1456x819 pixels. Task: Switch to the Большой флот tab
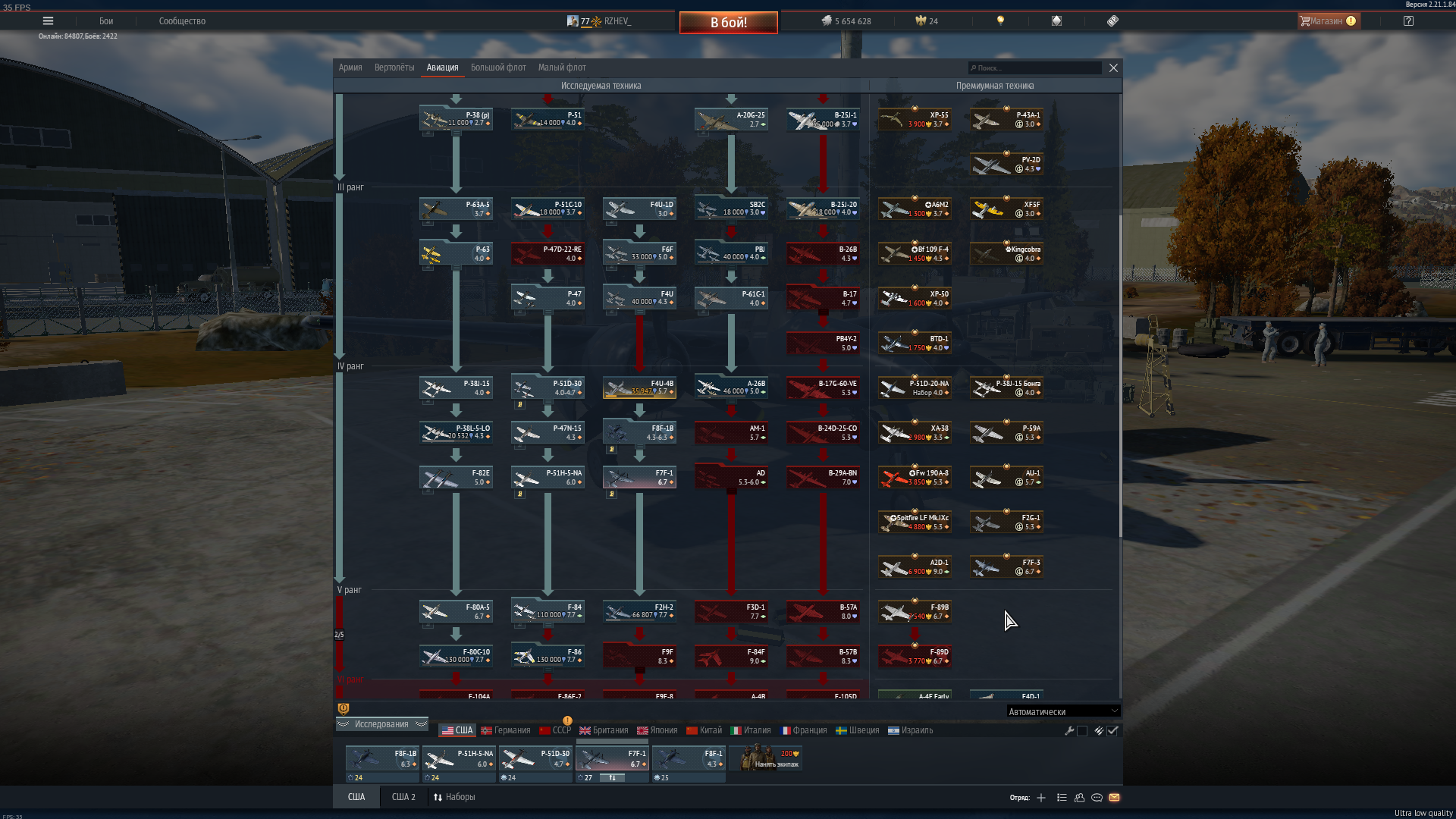click(498, 67)
